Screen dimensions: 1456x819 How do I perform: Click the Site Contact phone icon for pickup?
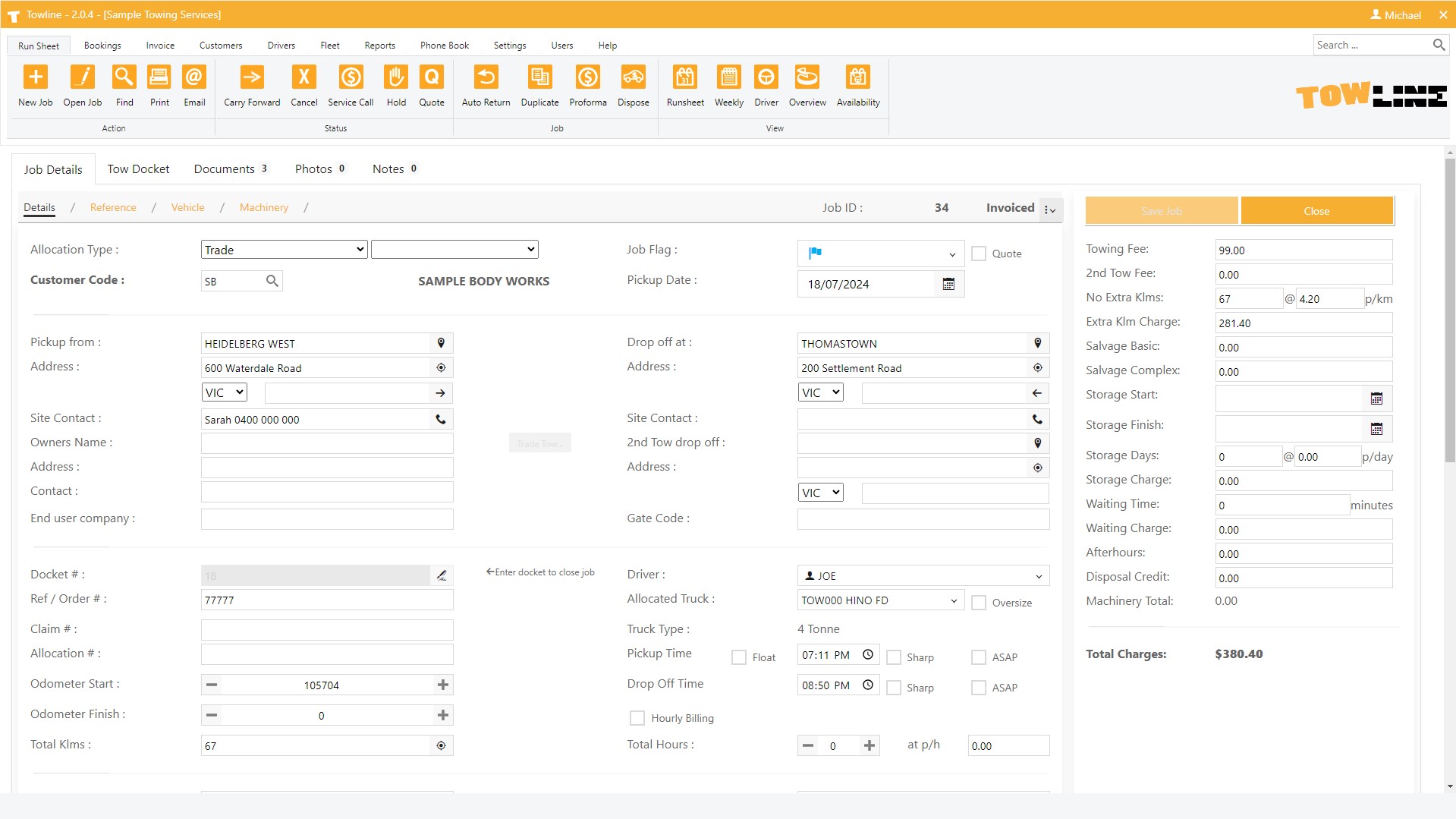point(440,419)
